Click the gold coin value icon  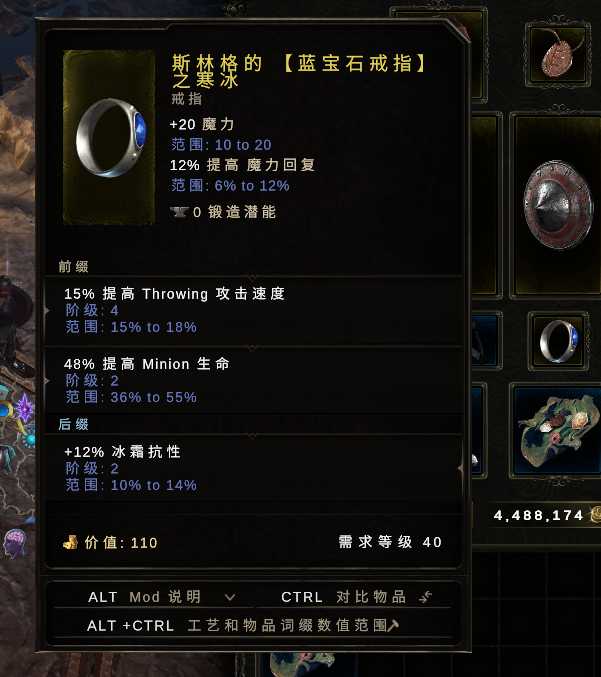pos(70,542)
